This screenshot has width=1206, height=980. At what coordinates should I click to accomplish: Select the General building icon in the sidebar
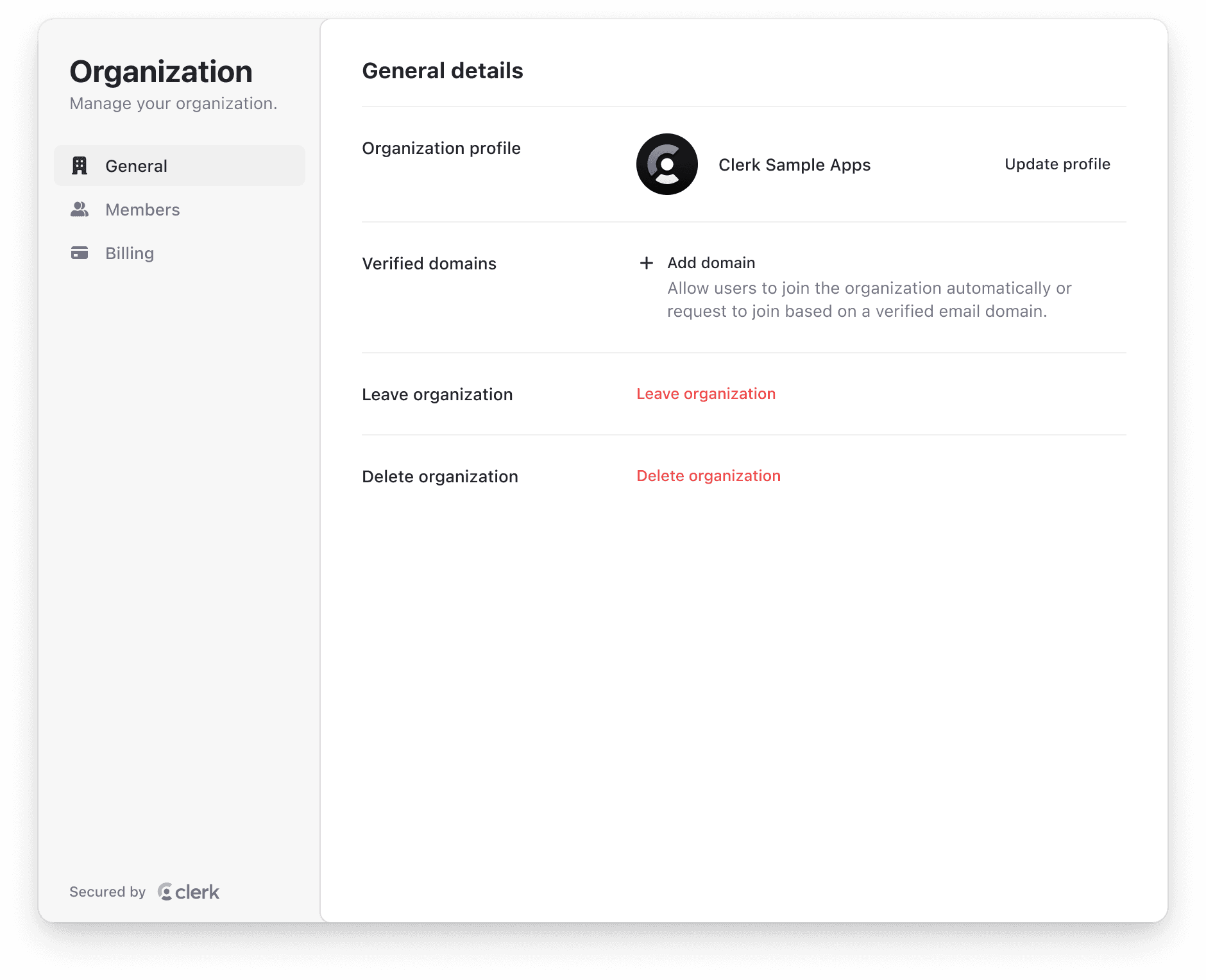pyautogui.click(x=80, y=165)
